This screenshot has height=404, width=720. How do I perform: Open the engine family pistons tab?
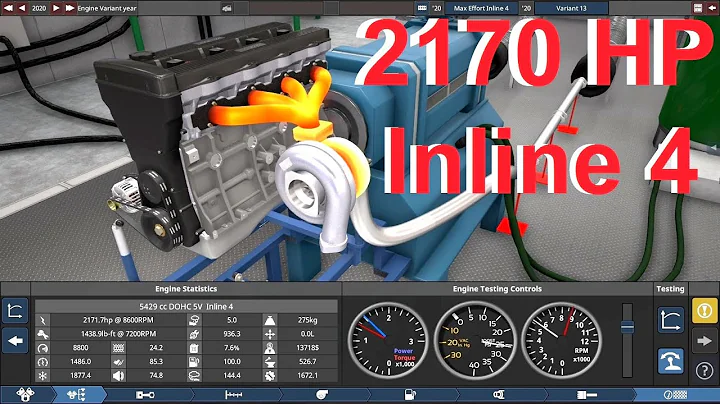pos(25,394)
